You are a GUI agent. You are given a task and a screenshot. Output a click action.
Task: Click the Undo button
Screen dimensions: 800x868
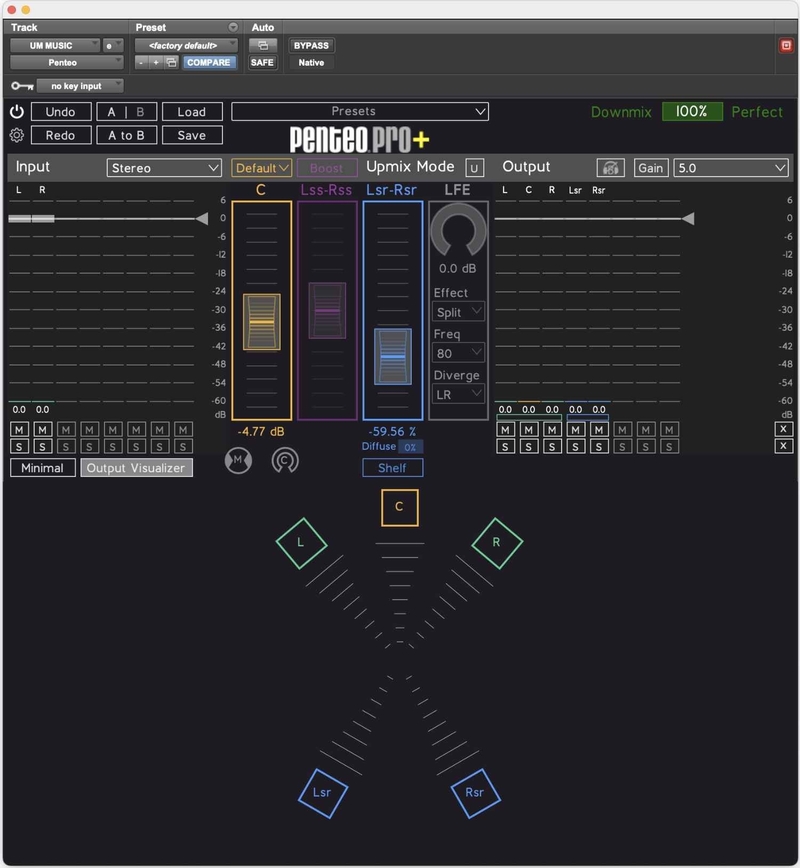point(61,112)
